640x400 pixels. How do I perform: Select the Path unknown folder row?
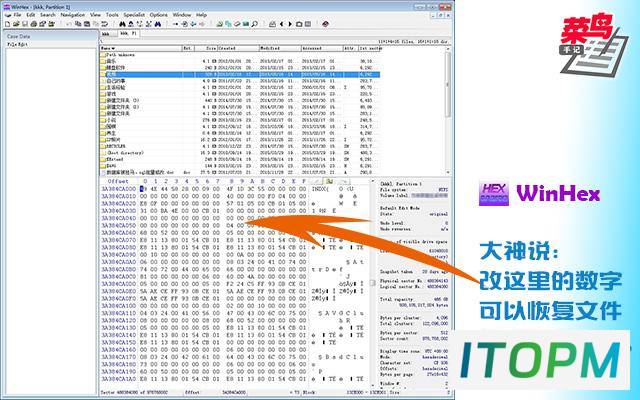pos(240,55)
